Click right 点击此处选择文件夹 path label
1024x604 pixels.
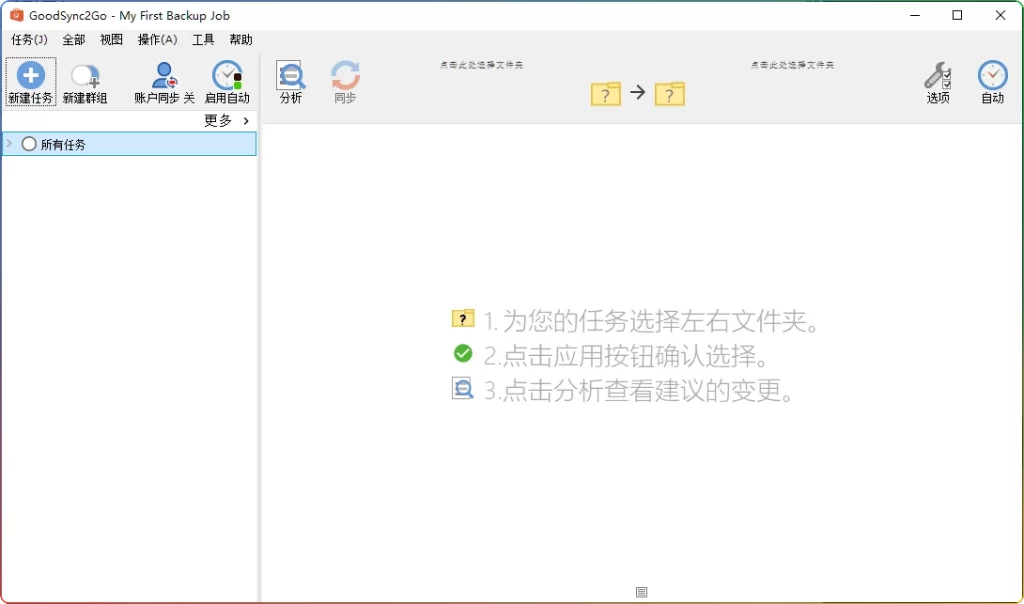tap(792, 65)
